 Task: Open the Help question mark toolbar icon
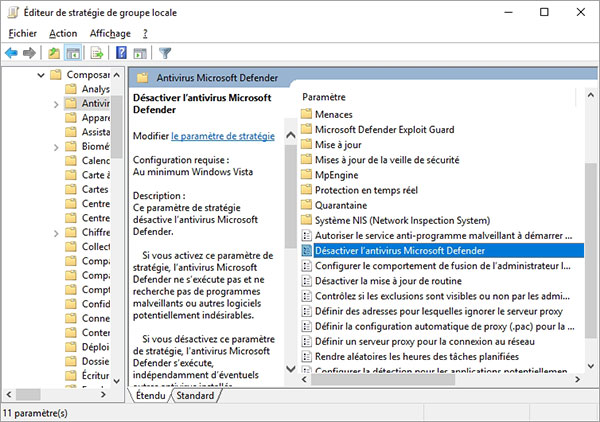point(121,52)
